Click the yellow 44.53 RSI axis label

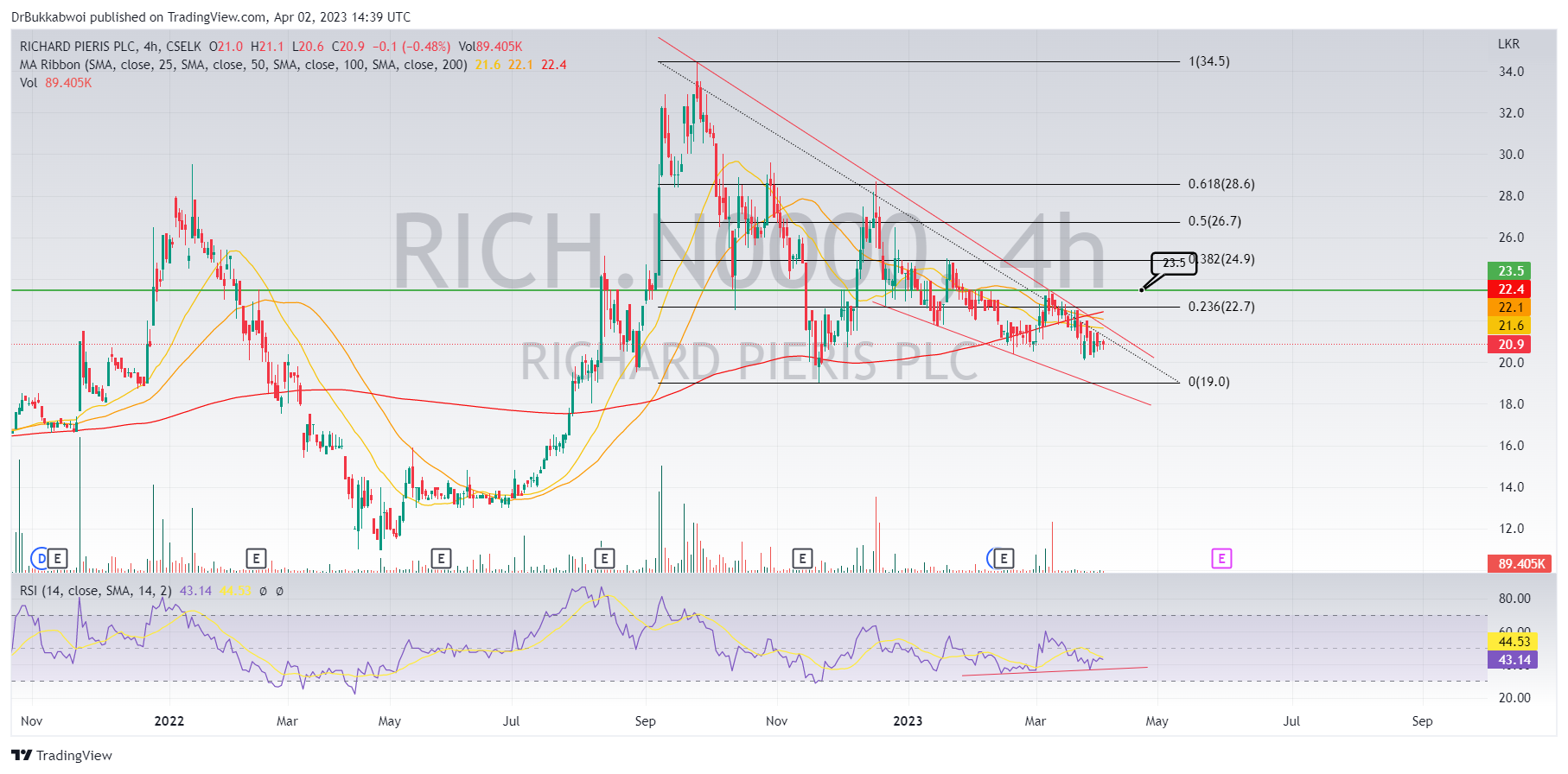(x=1513, y=642)
